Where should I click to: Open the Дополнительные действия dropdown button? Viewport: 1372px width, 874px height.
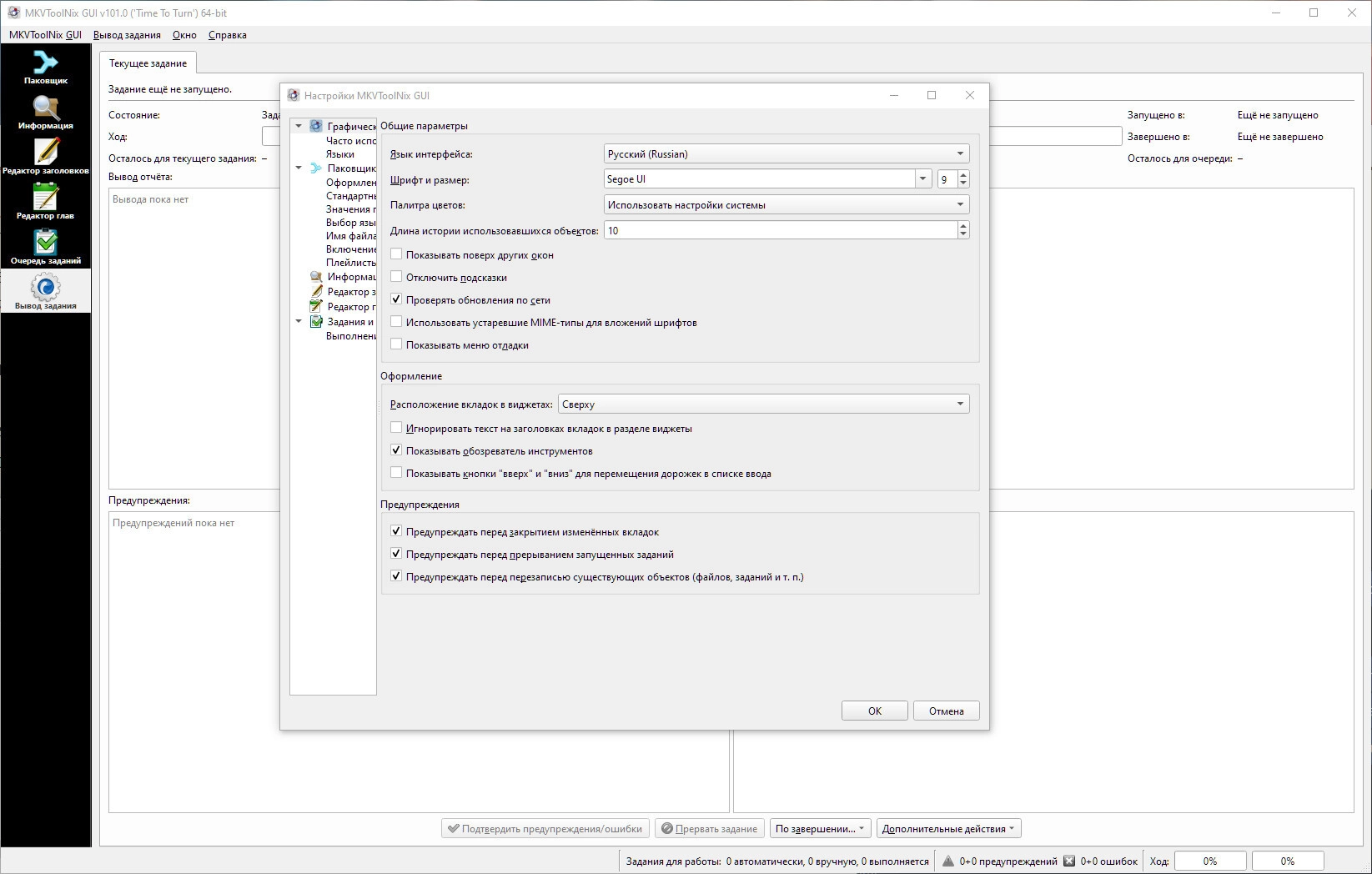click(949, 828)
